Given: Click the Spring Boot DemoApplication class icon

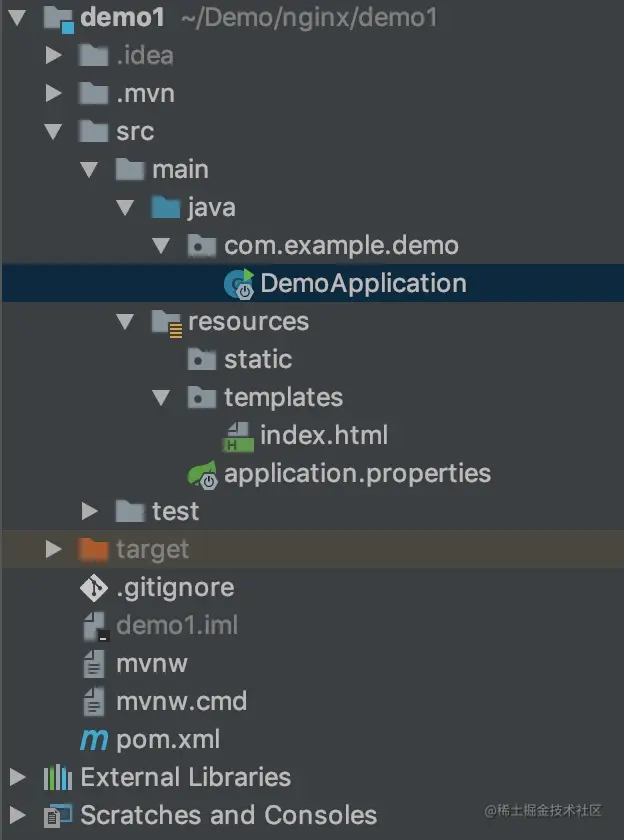Looking at the screenshot, I should click(x=239, y=283).
